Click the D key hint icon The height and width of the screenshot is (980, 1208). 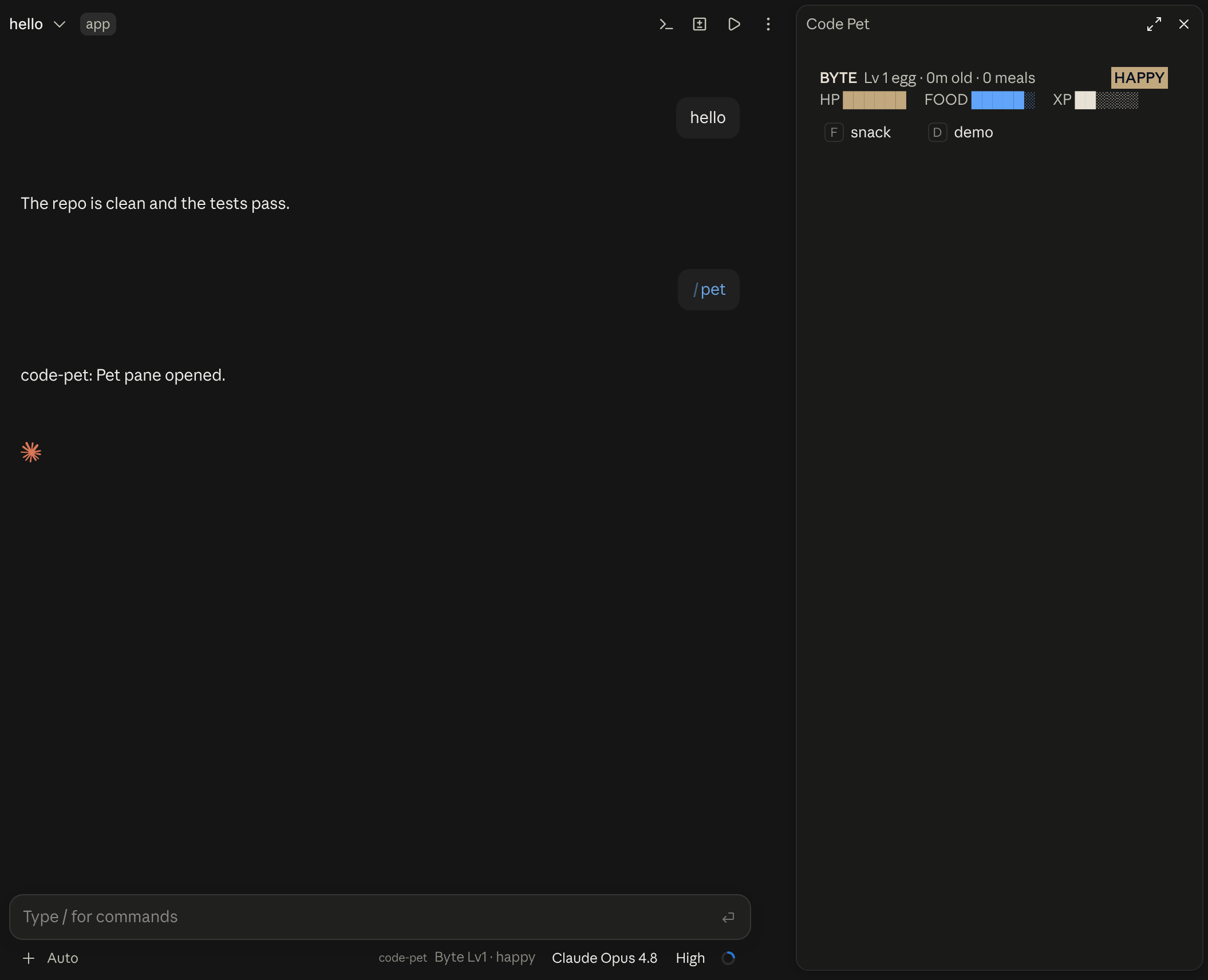point(937,132)
